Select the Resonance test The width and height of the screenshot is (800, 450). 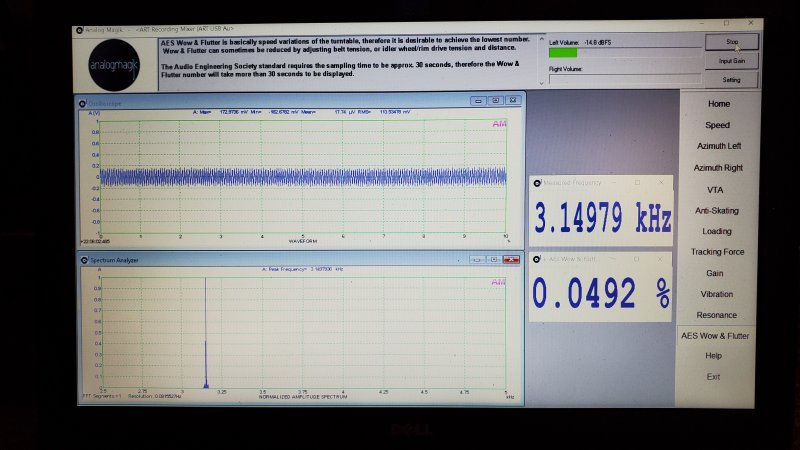[716, 315]
